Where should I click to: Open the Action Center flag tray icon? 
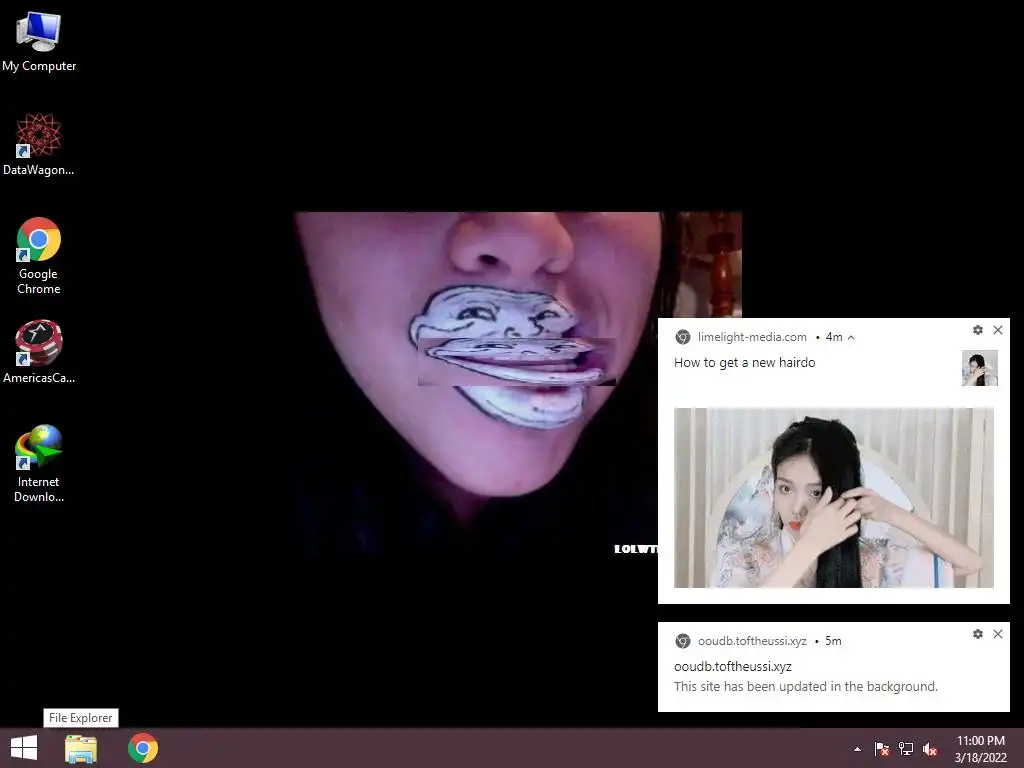[882, 748]
